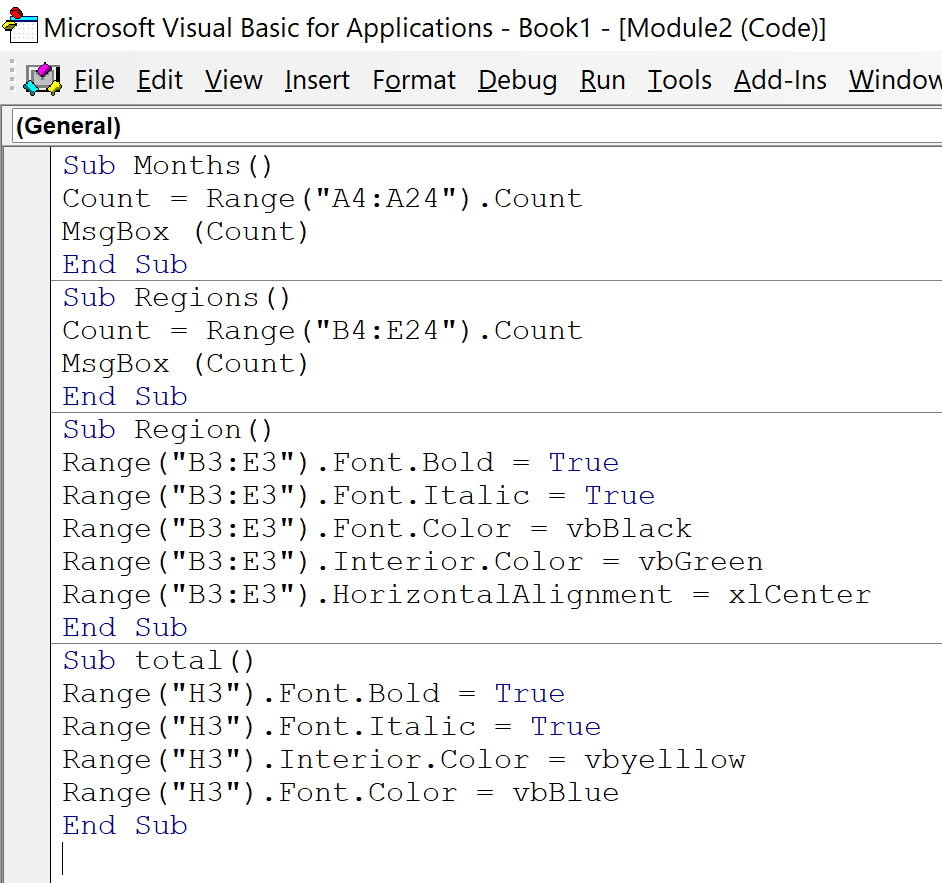Screen dimensions: 942x883
Task: Open the Edit menu
Action: [160, 80]
